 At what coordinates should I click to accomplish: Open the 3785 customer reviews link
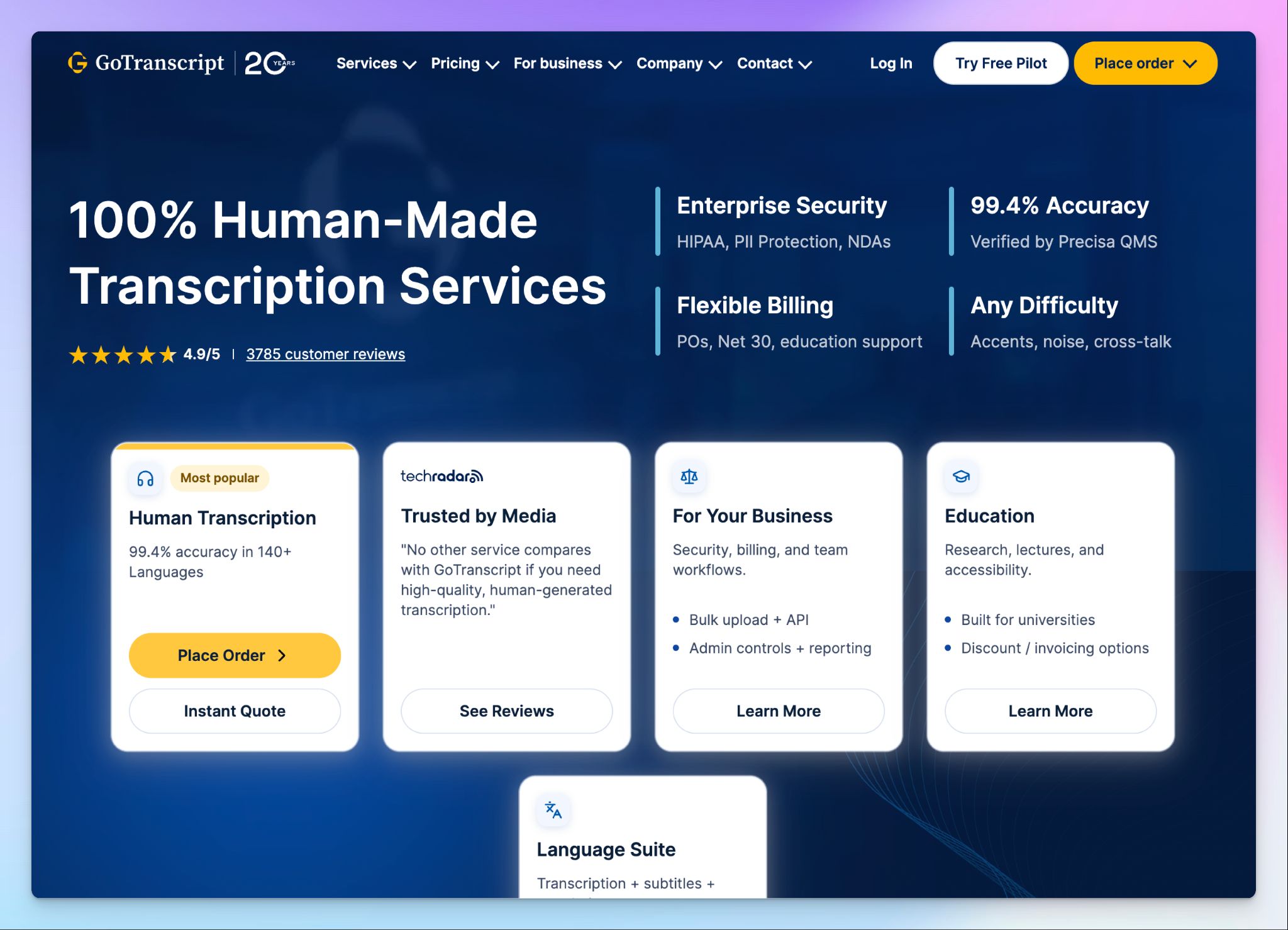[325, 354]
